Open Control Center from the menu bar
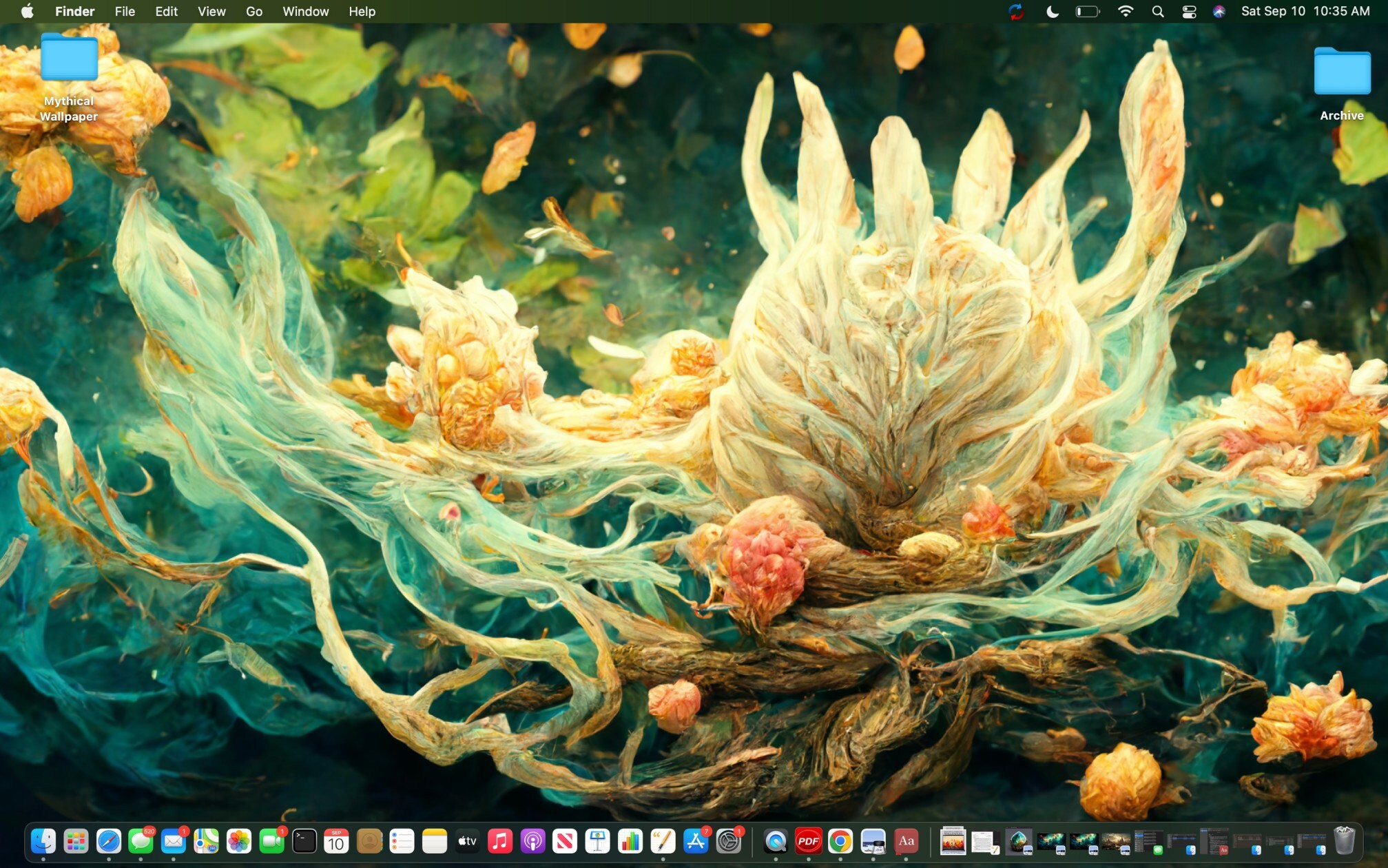This screenshot has width=1388, height=868. pyautogui.click(x=1190, y=11)
